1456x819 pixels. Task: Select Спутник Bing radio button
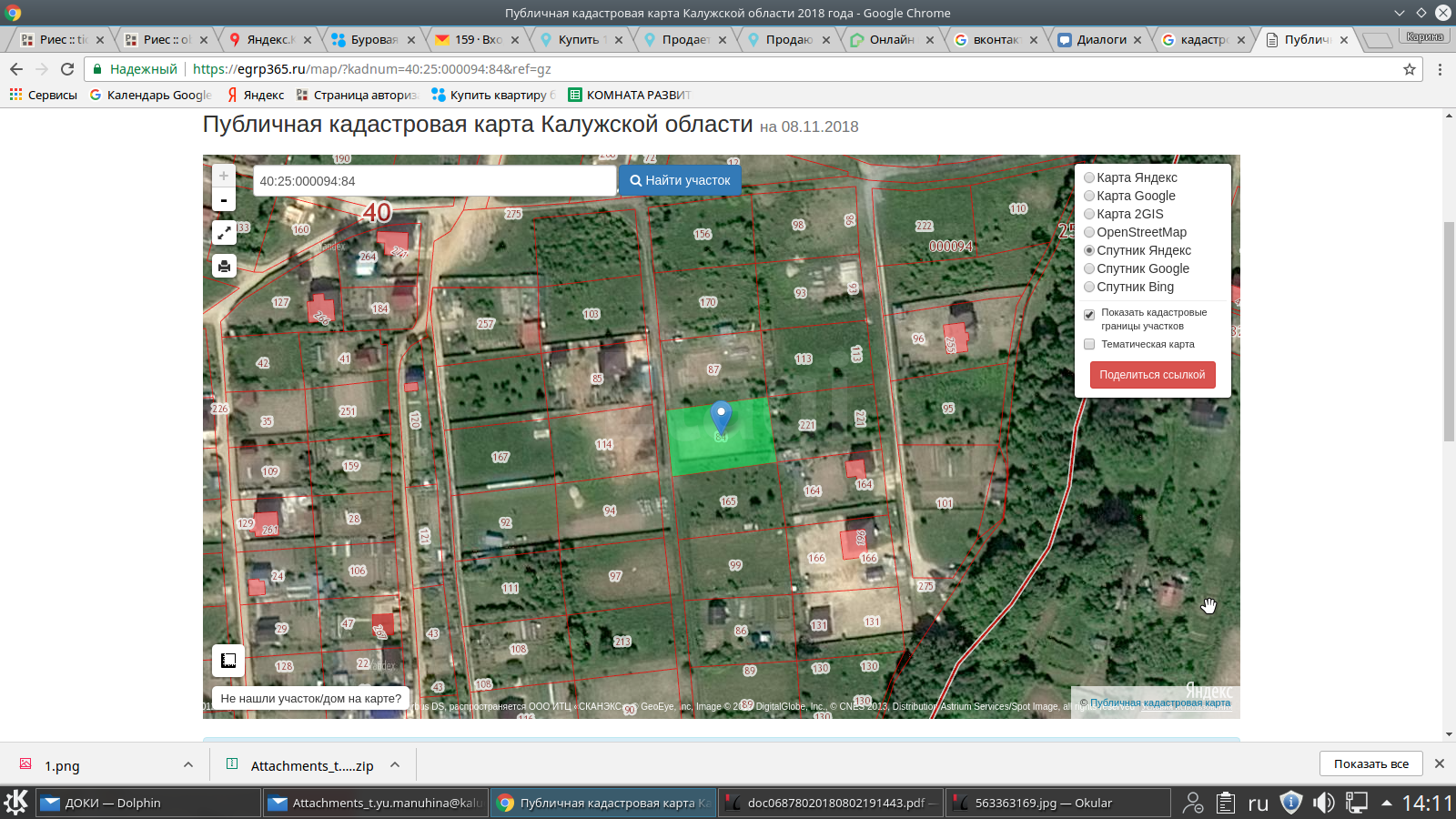pyautogui.click(x=1089, y=287)
